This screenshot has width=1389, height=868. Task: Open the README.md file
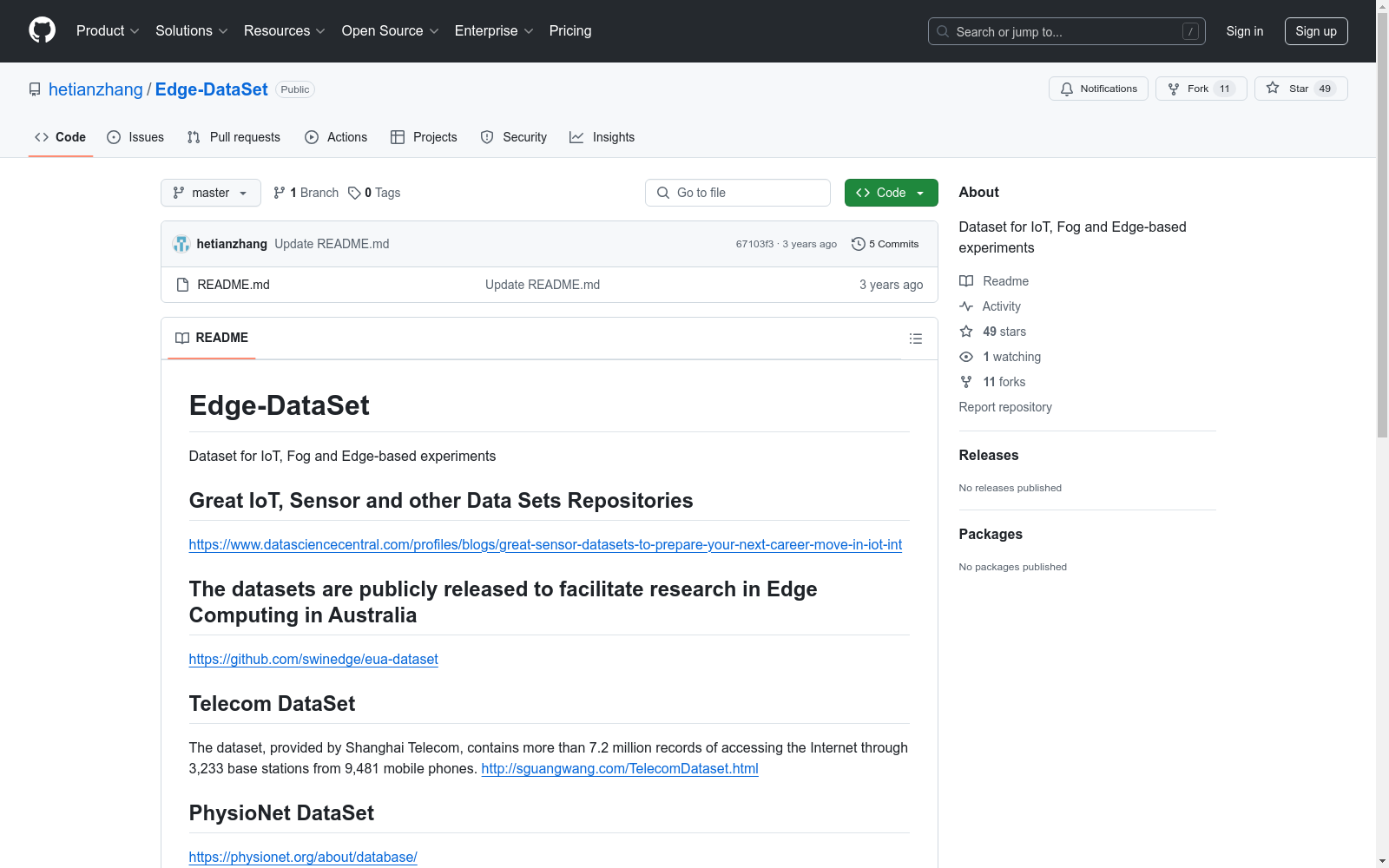coord(234,285)
